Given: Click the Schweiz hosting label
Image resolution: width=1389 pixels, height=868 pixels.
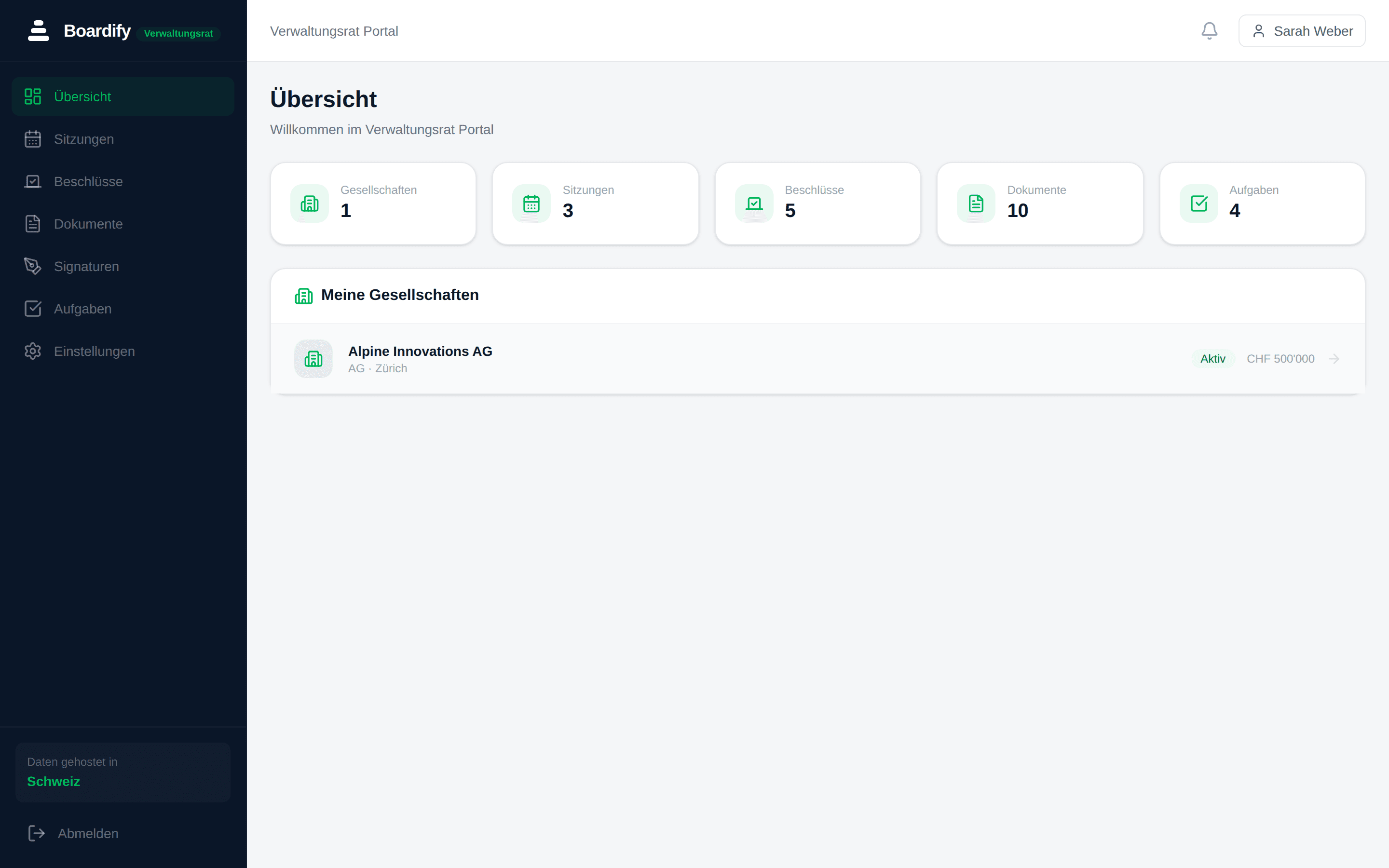Looking at the screenshot, I should pyautogui.click(x=54, y=781).
